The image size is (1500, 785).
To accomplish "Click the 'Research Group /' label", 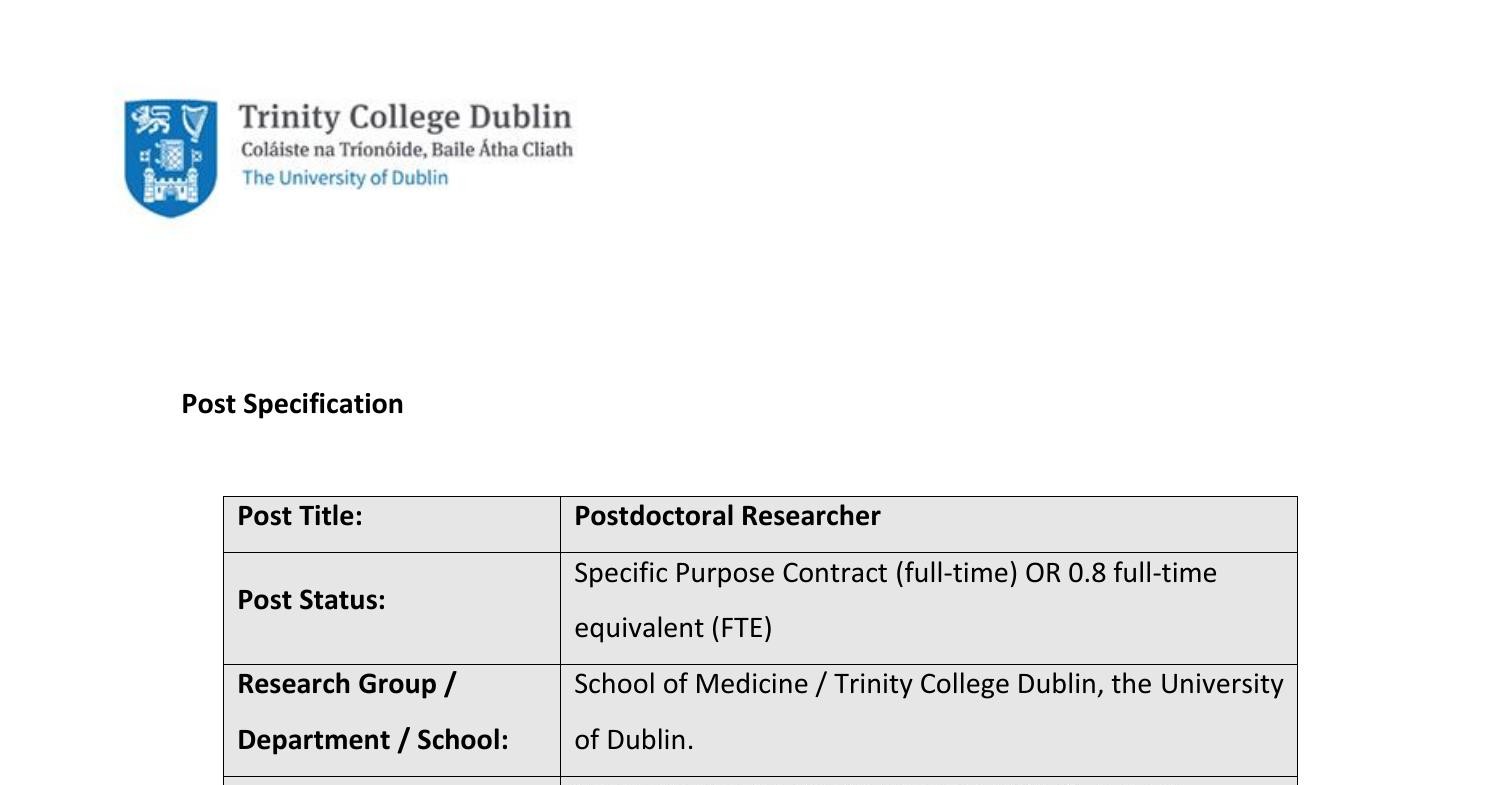I will tap(347, 684).
